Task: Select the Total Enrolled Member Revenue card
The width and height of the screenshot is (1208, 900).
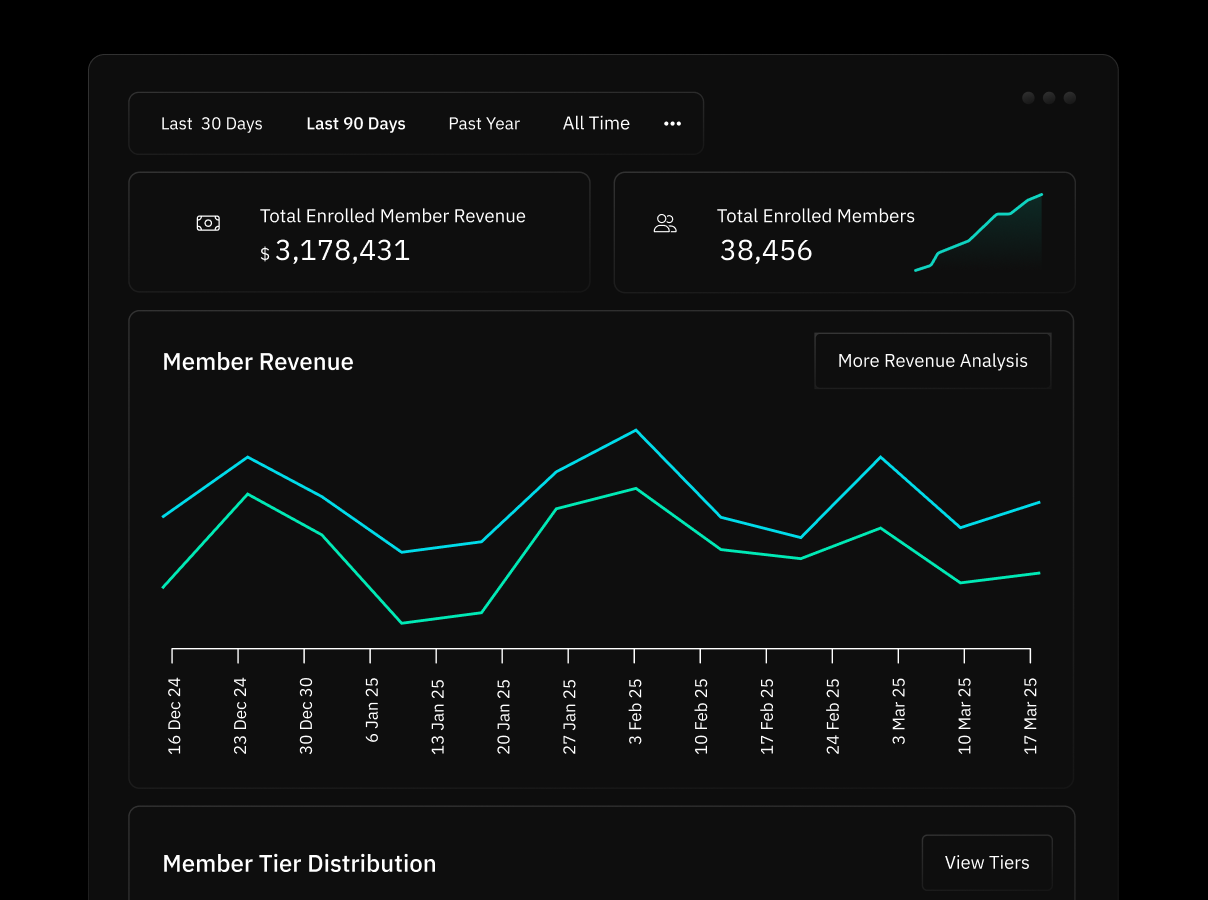Action: point(359,232)
